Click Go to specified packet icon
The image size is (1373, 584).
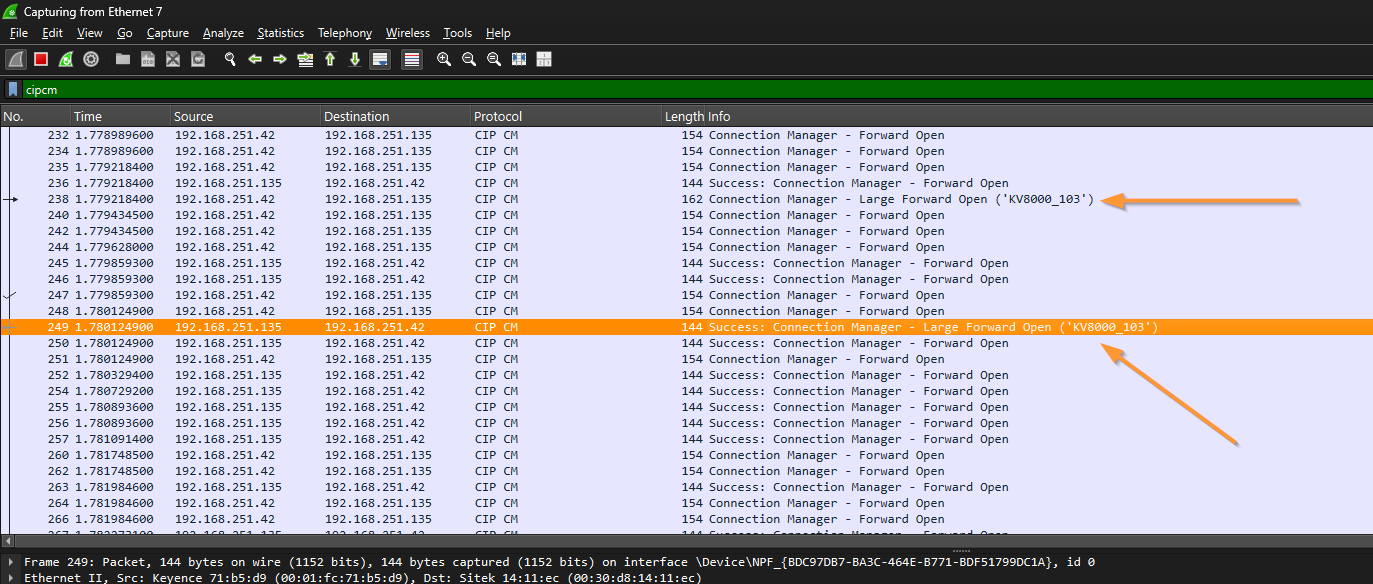coord(305,59)
